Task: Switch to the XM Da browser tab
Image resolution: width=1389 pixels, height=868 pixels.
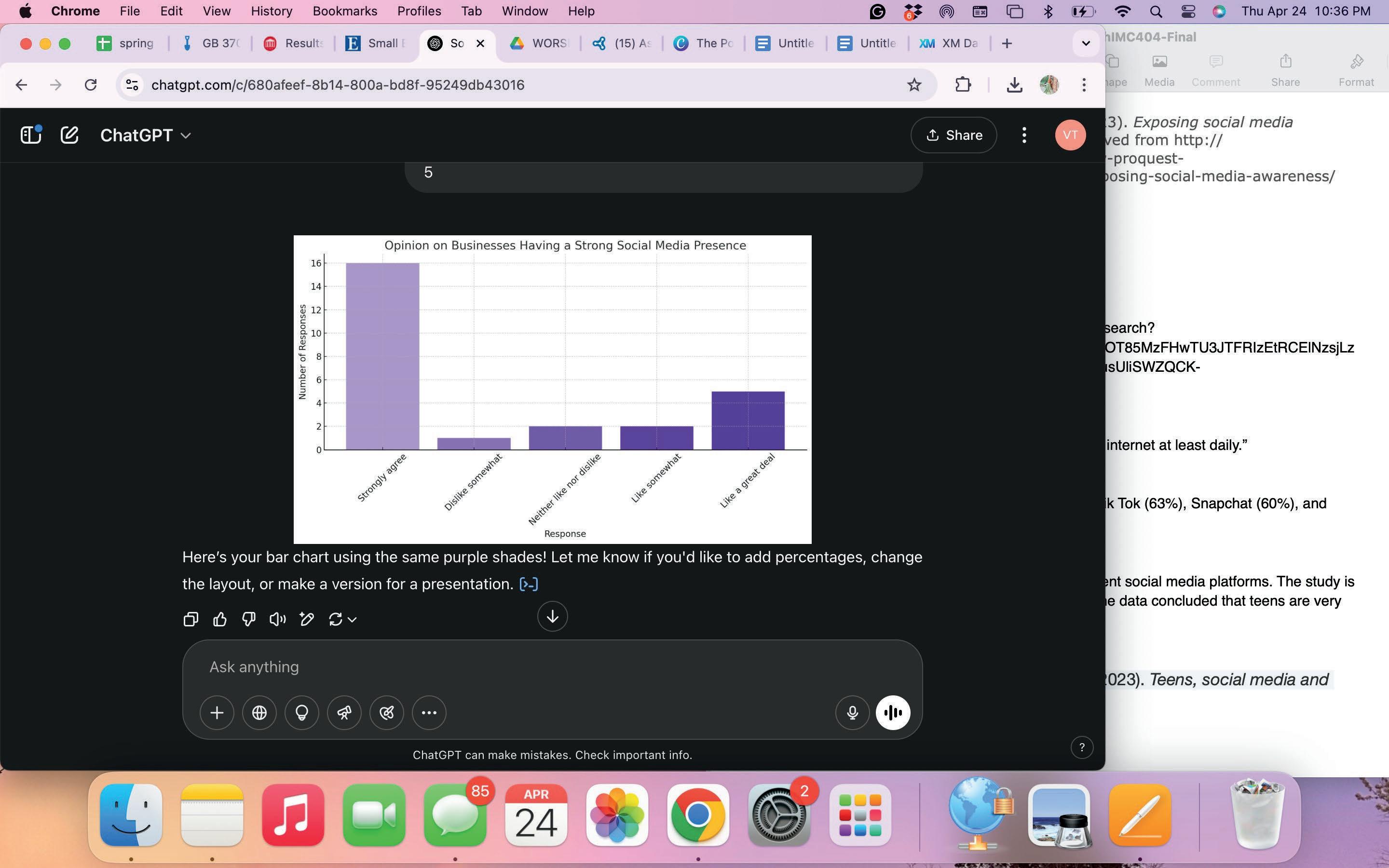Action: click(x=949, y=43)
